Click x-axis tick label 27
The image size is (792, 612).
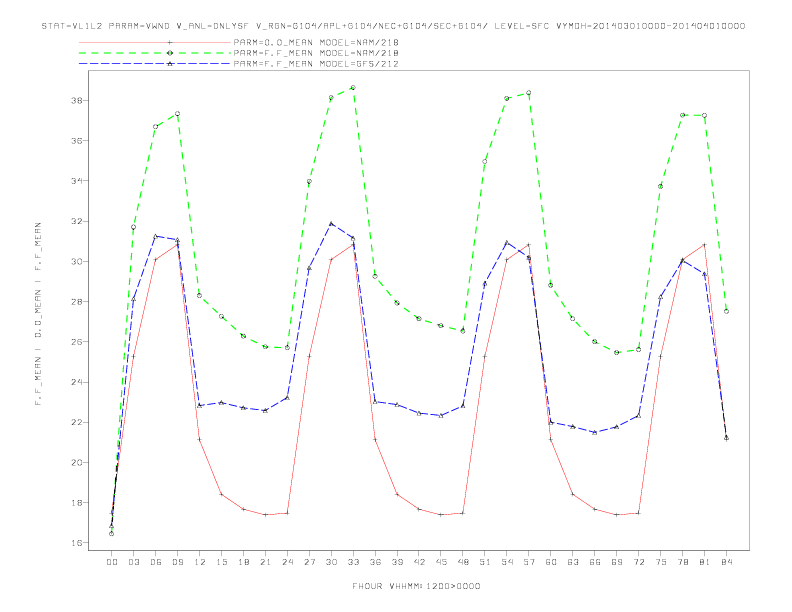310,562
